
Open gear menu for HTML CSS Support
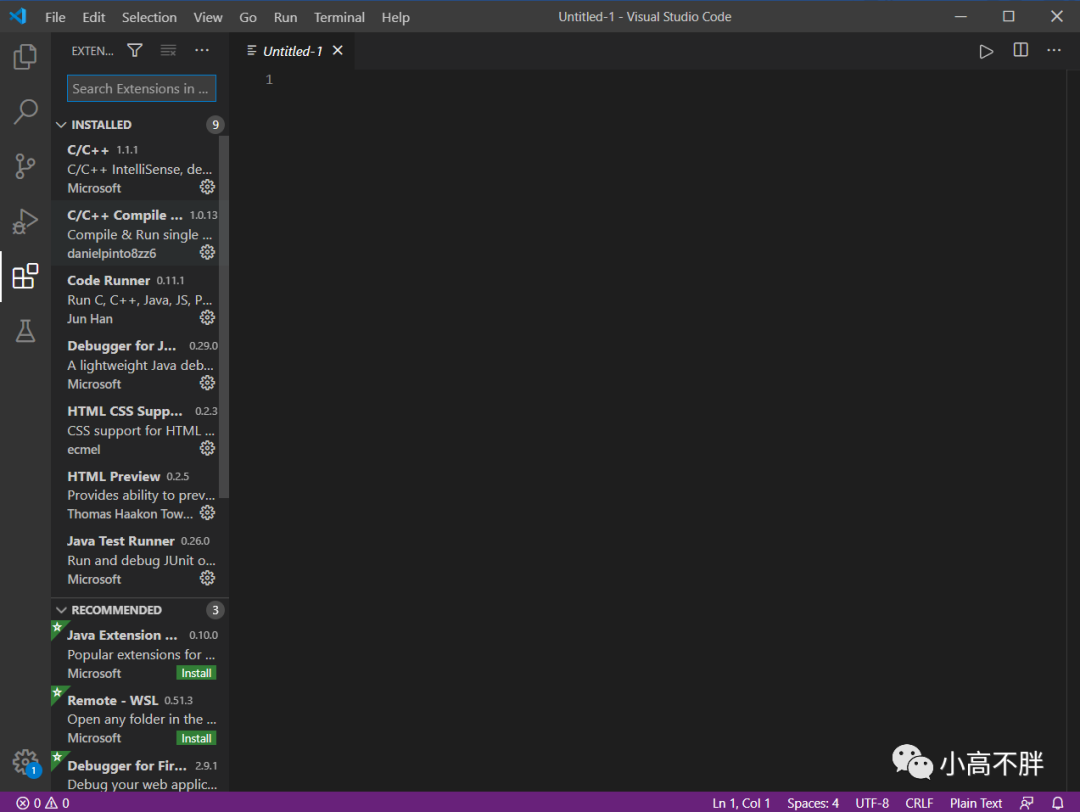207,448
